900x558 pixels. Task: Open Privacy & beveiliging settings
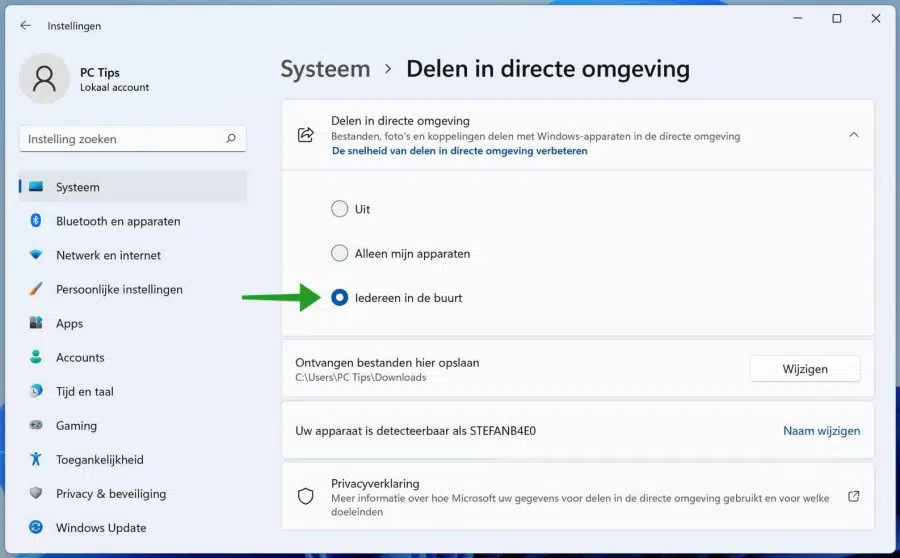[133, 493]
